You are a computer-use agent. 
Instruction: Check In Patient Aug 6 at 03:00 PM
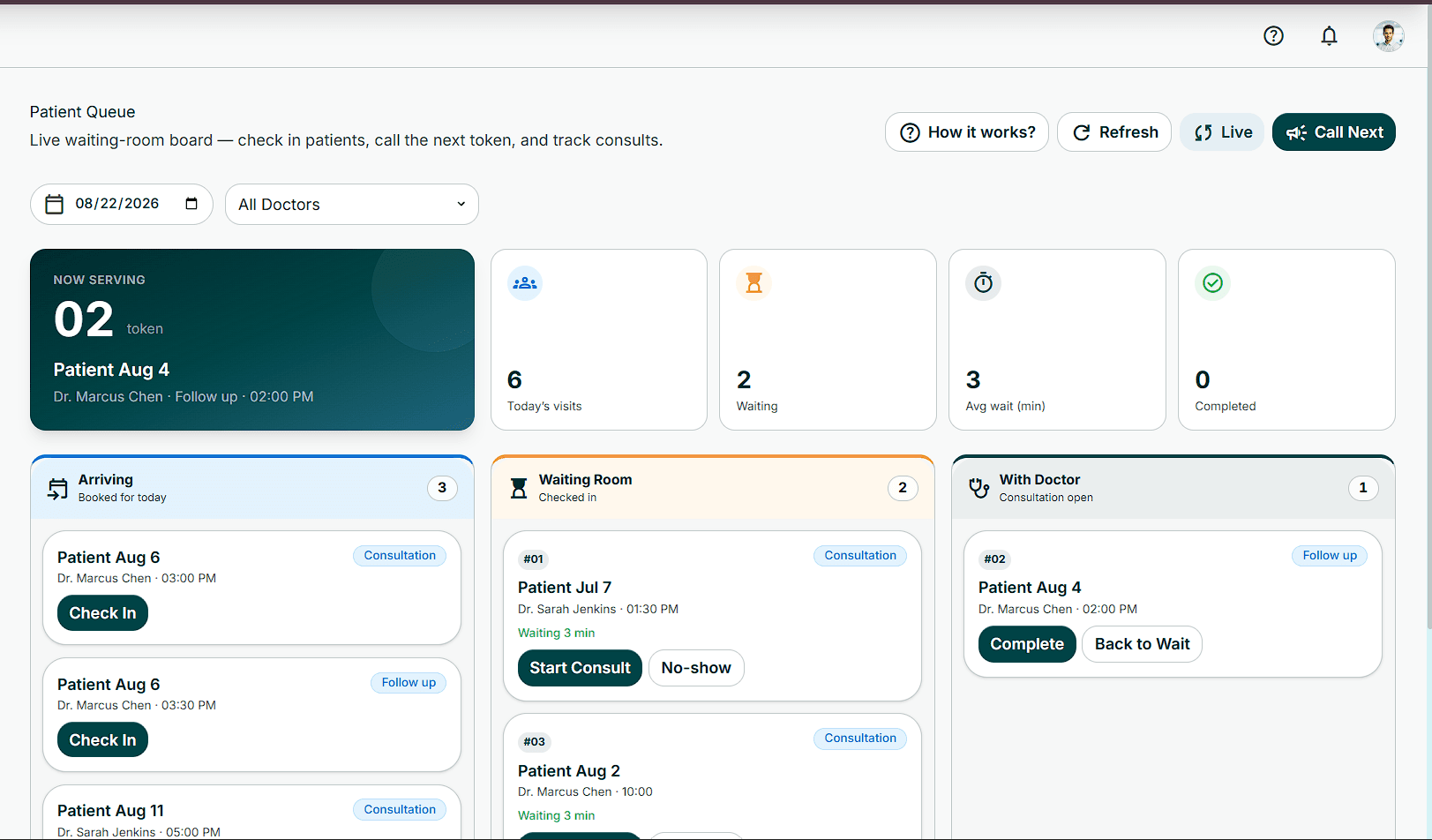click(x=102, y=613)
